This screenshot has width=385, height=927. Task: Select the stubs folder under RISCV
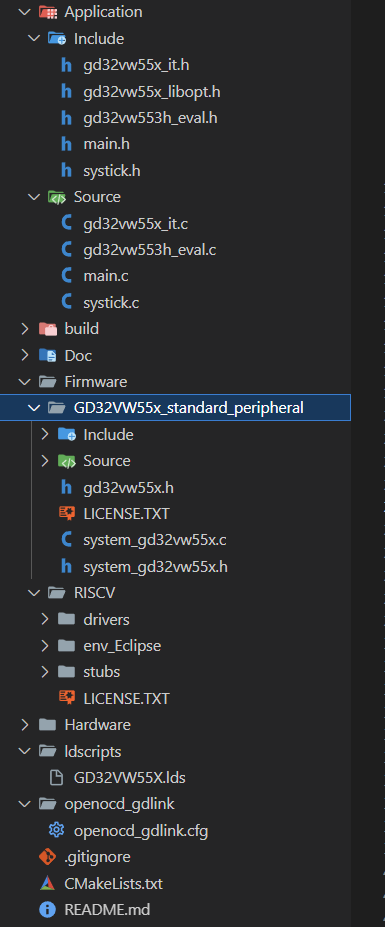coord(102,672)
